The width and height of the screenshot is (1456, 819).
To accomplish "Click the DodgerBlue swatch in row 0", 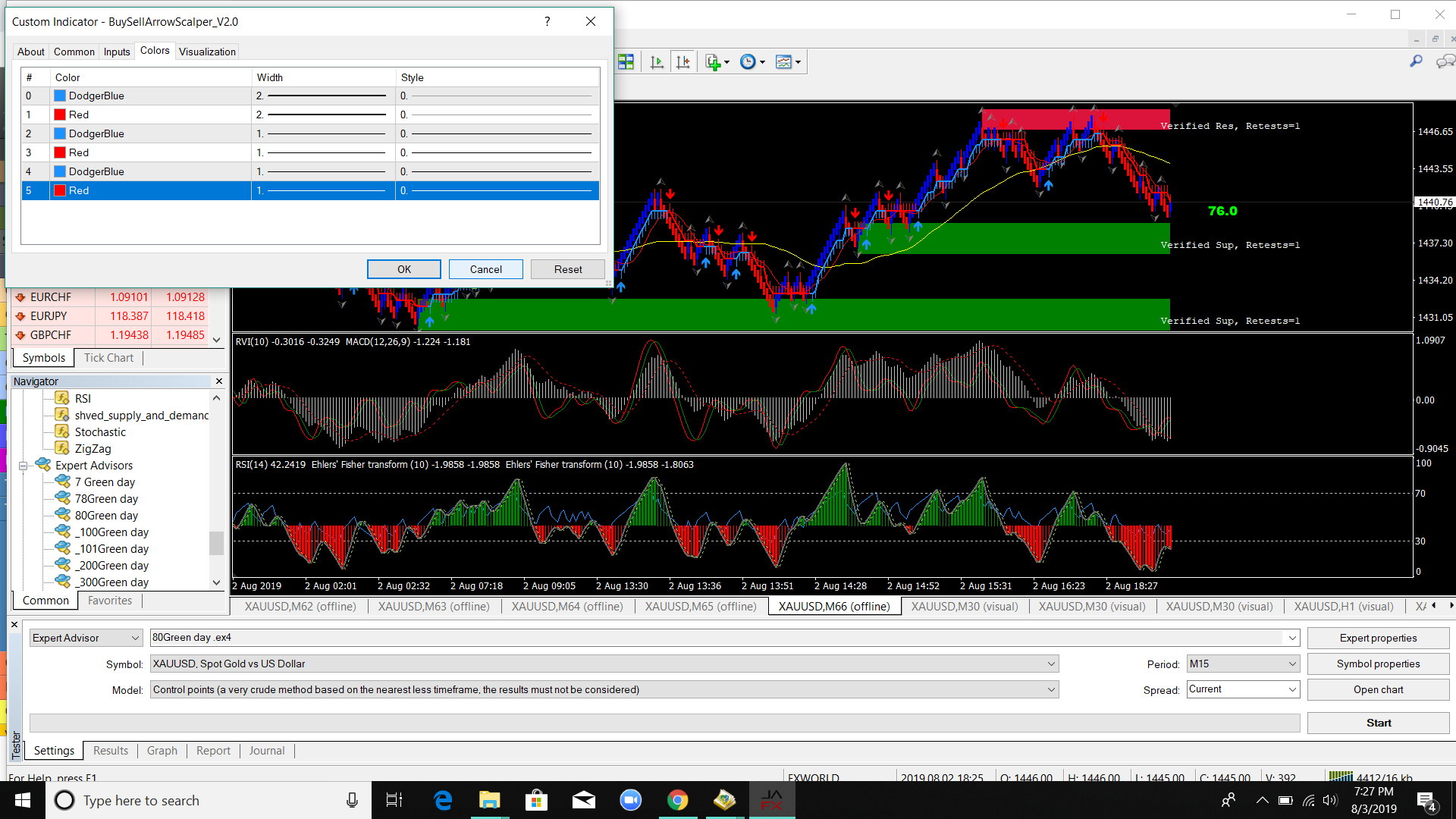I will (60, 96).
